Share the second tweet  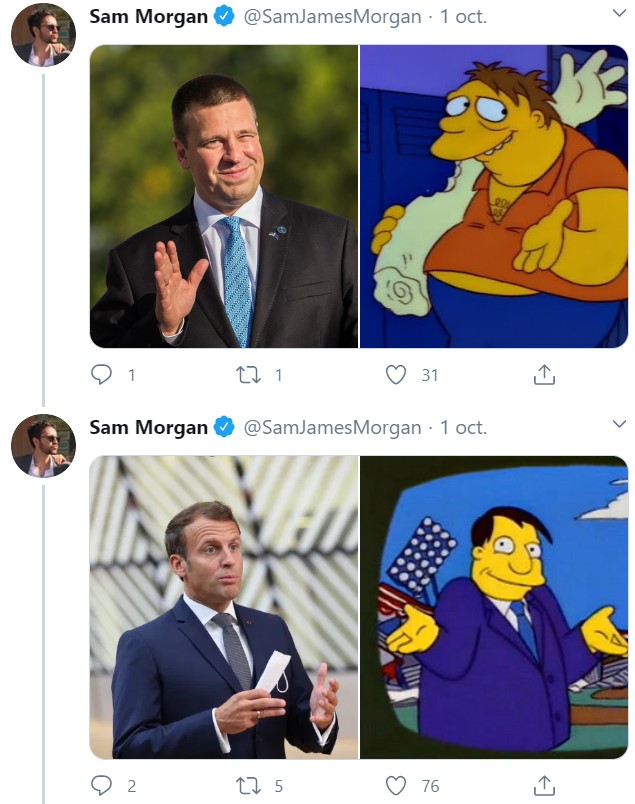click(x=543, y=785)
